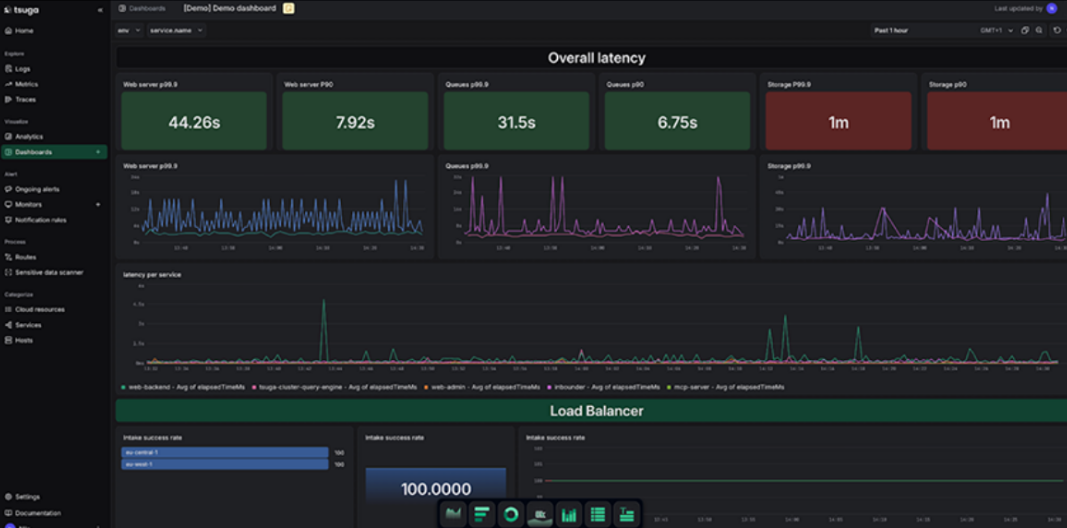This screenshot has width=1067, height=528.
Task: Click the Analytics icon in sidebar
Action: pos(8,137)
